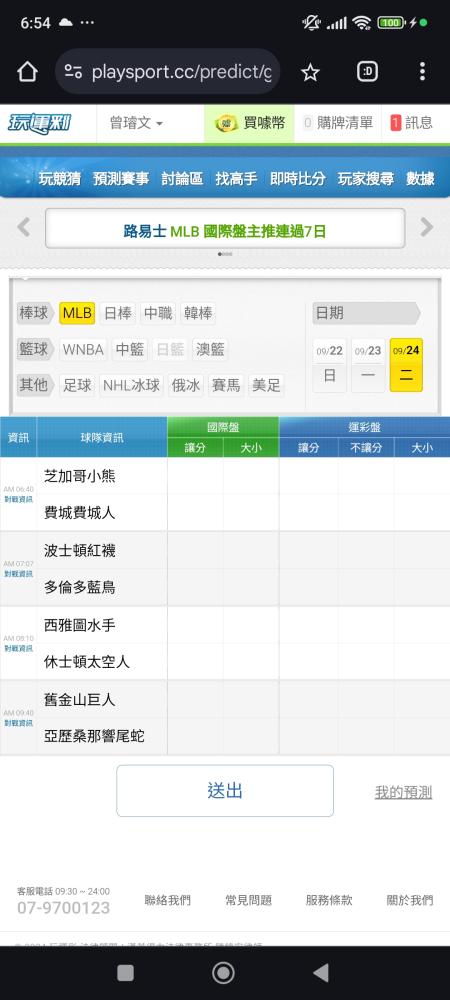This screenshot has height=1000, width=450.
Task: Click team name 休士頓太空人
Action: (87, 661)
